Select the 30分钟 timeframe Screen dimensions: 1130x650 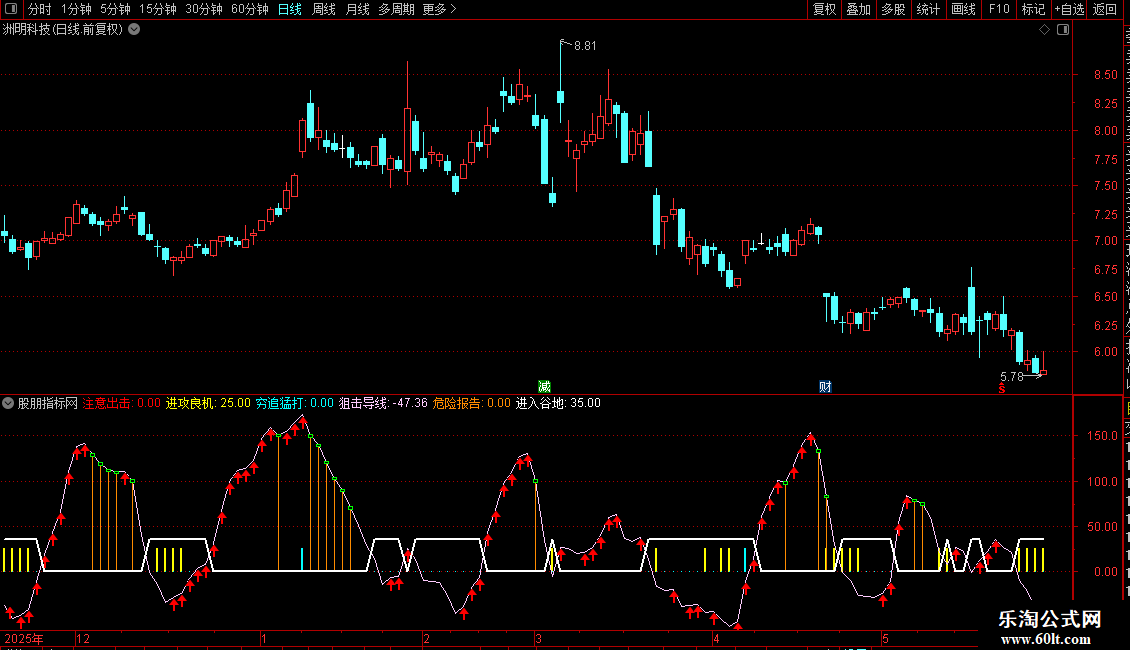[x=203, y=9]
